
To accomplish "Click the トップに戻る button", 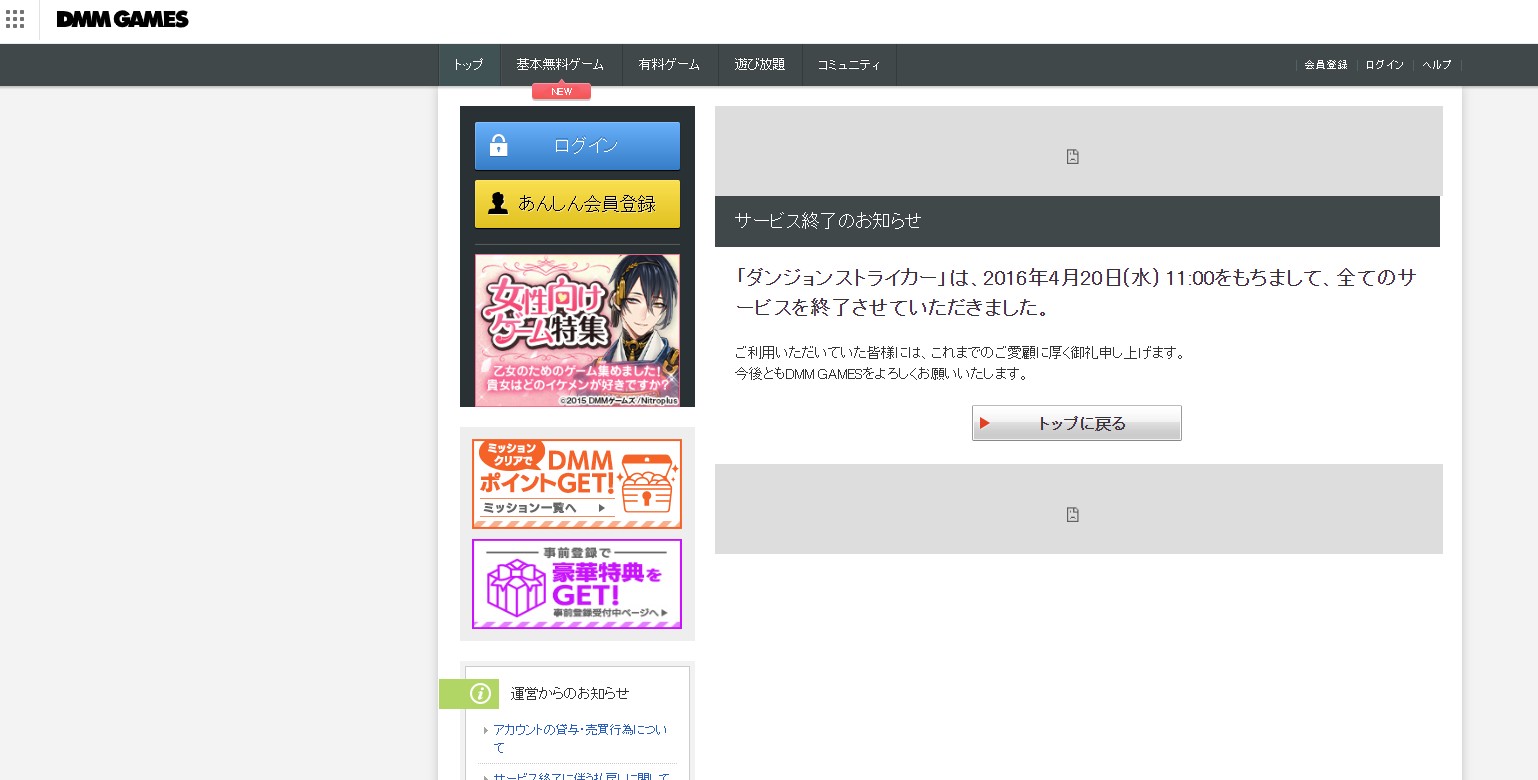I will tap(1077, 423).
